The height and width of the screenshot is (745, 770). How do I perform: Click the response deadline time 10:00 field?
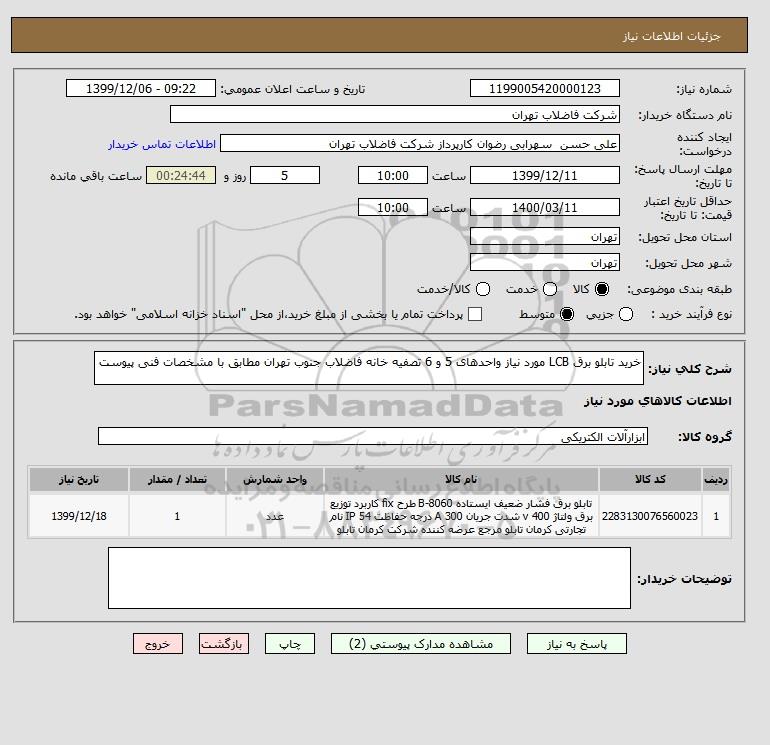(393, 175)
